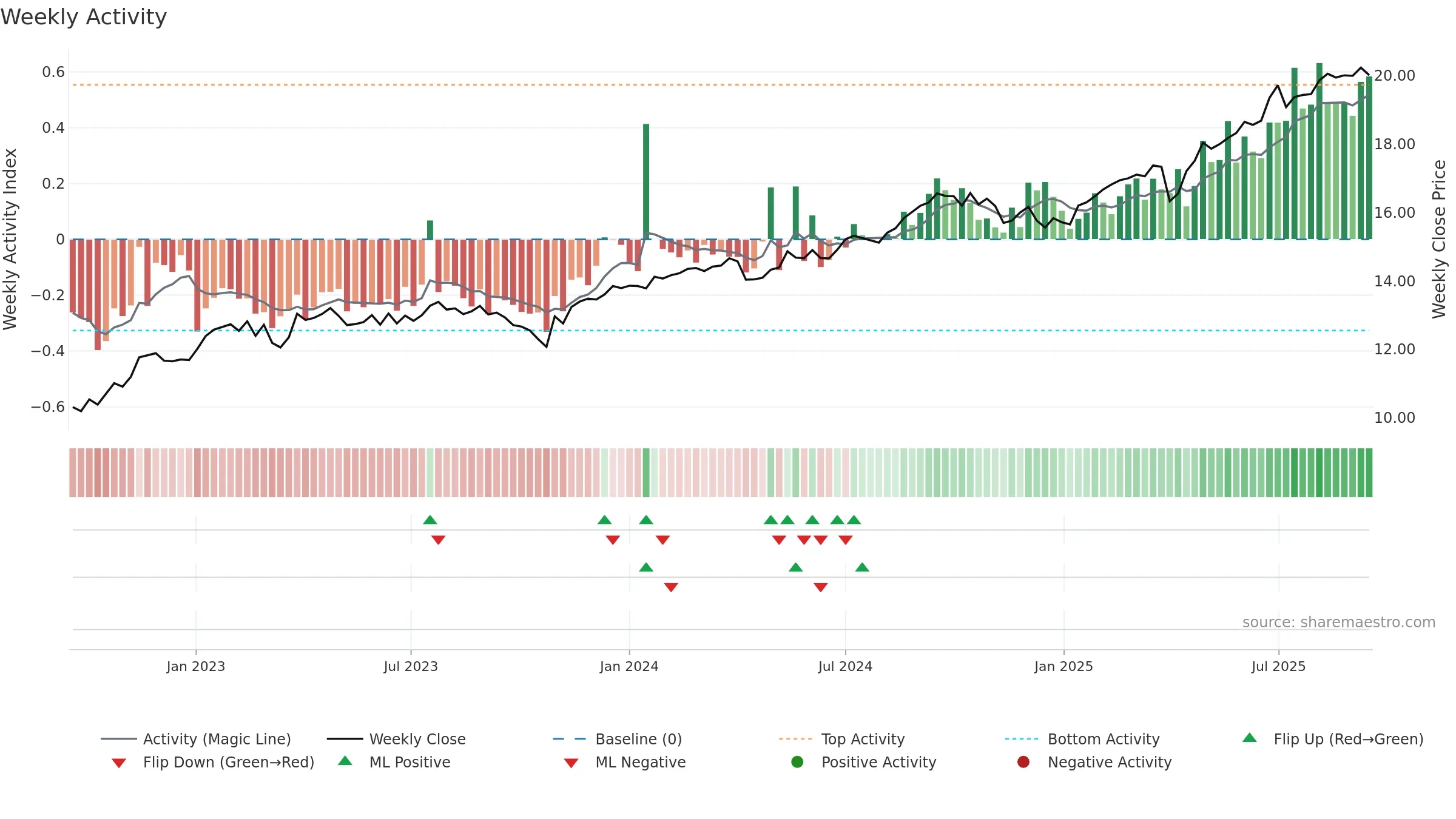Click the Flip Up green triangle legend icon
The width and height of the screenshot is (1456, 819).
[x=1250, y=738]
